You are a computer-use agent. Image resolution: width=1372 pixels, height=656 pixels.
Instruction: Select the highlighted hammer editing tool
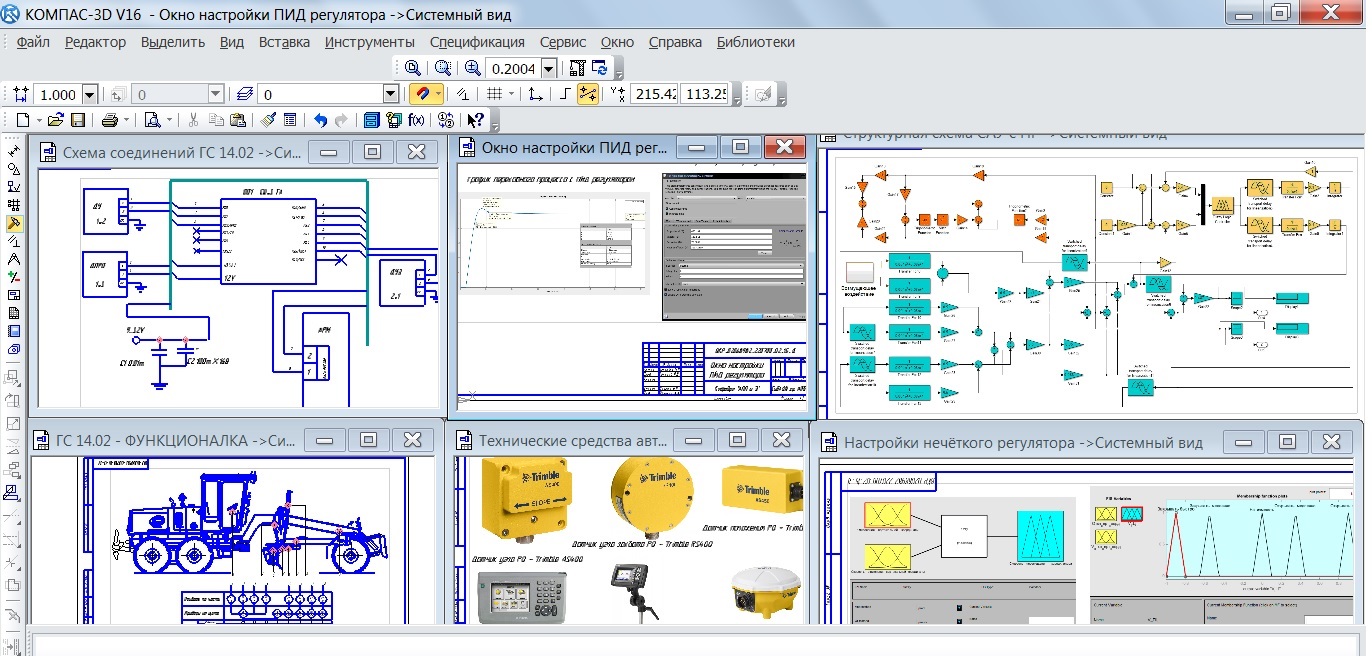[14, 223]
